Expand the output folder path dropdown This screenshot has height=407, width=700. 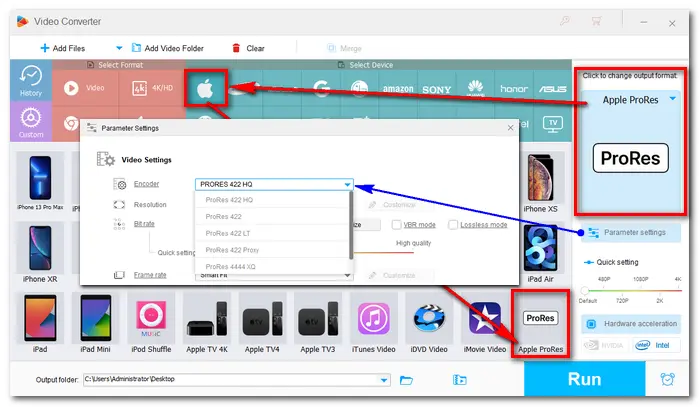(x=384, y=380)
